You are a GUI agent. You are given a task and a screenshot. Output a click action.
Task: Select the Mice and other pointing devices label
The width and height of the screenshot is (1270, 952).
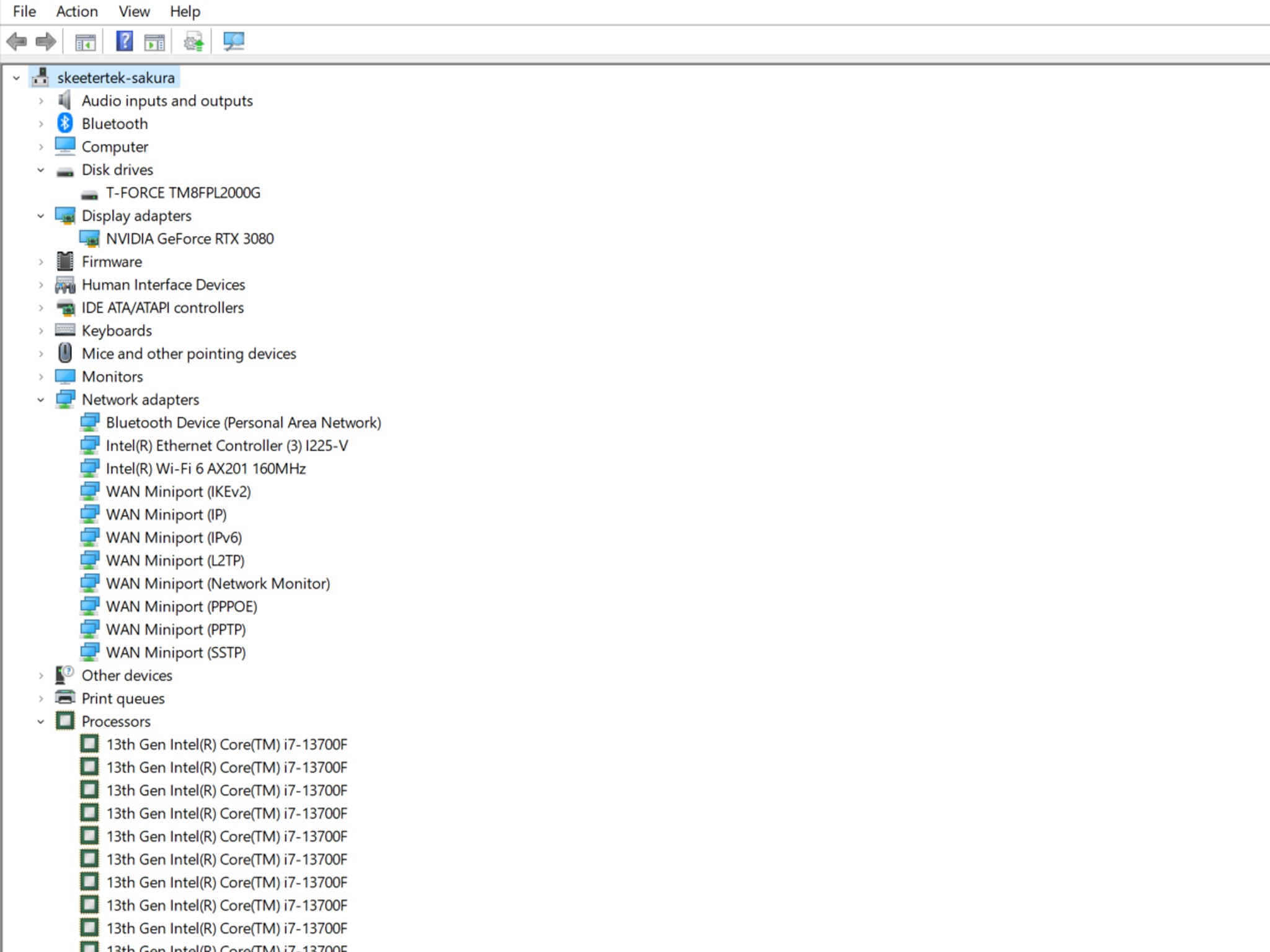(189, 353)
